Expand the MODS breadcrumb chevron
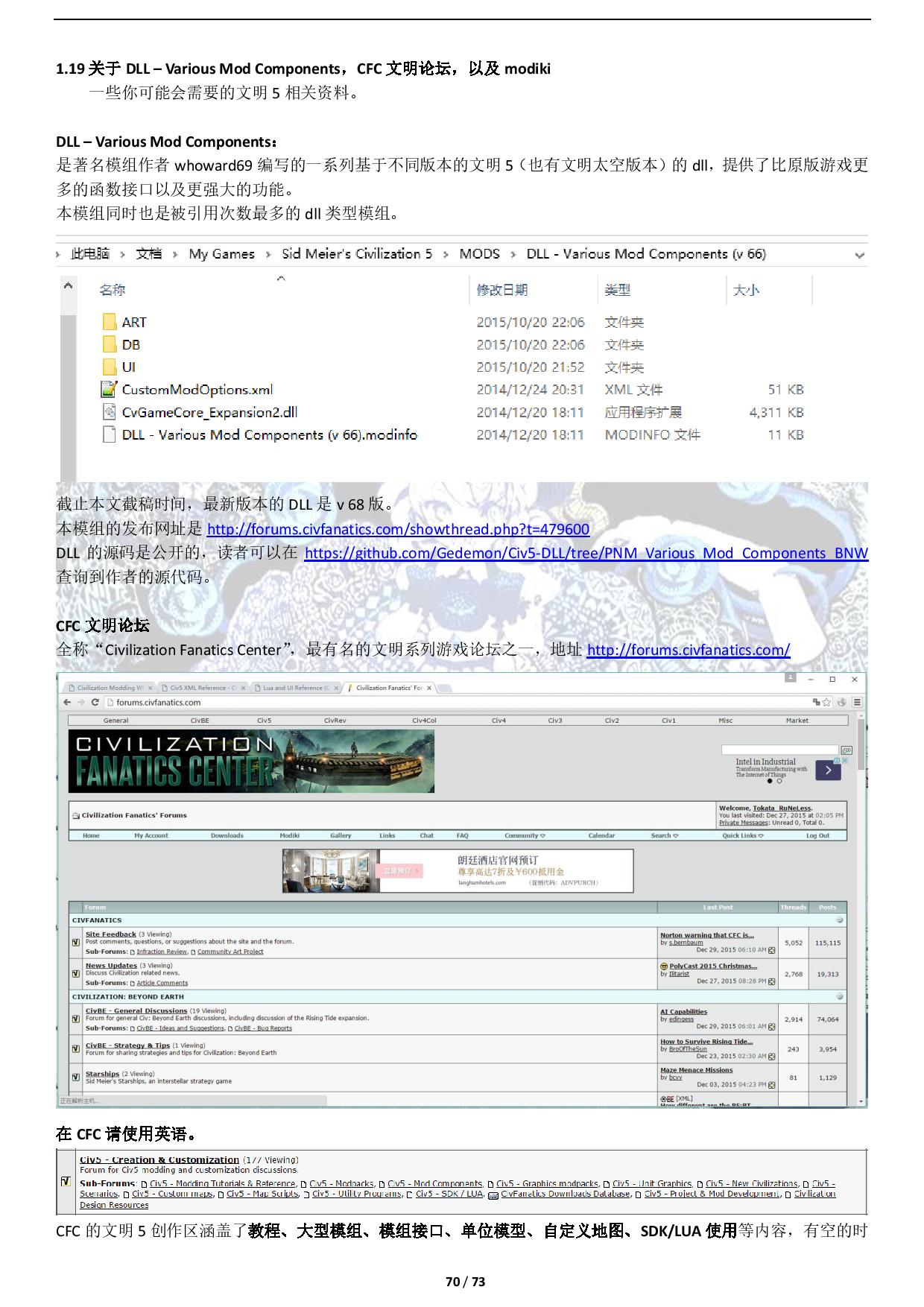This screenshot has height=1307, width=924. (x=513, y=255)
